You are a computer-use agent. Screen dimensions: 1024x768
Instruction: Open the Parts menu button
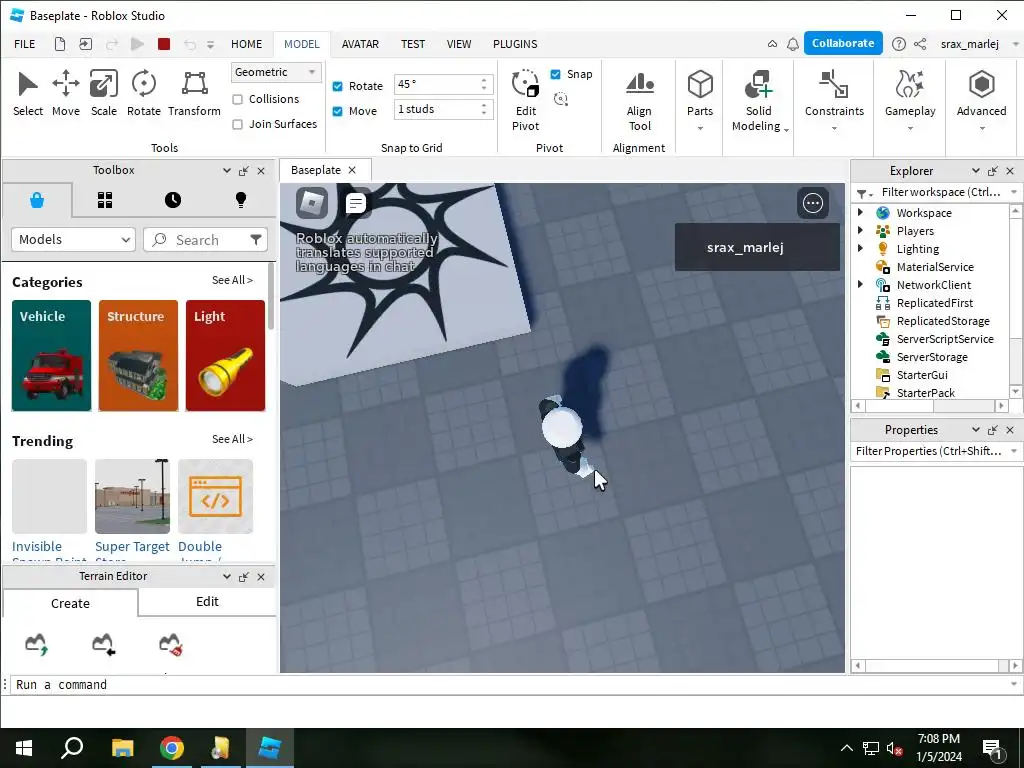click(699, 101)
